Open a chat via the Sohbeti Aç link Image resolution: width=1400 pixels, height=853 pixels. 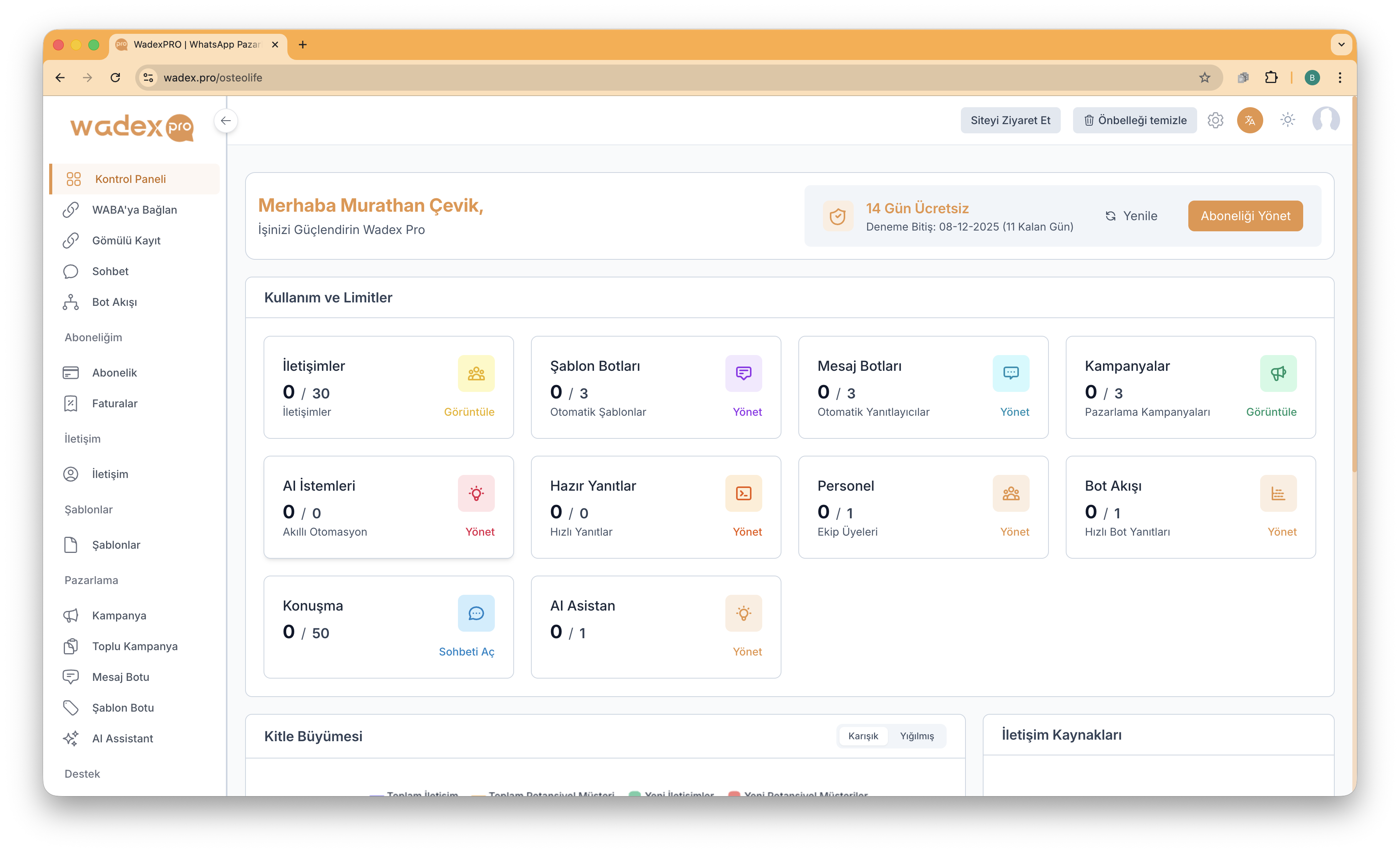466,652
